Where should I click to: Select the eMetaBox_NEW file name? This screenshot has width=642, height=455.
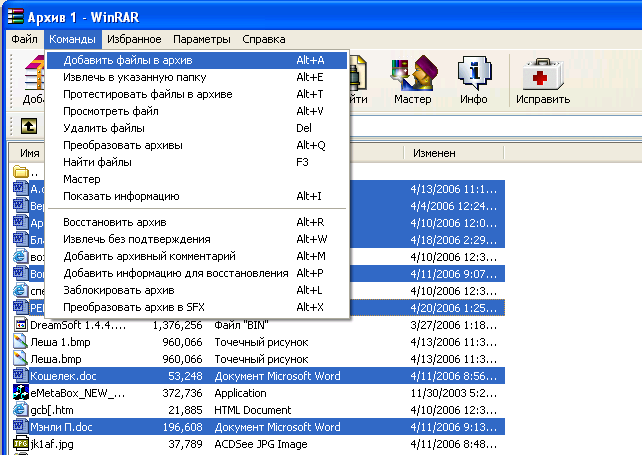[77, 393]
